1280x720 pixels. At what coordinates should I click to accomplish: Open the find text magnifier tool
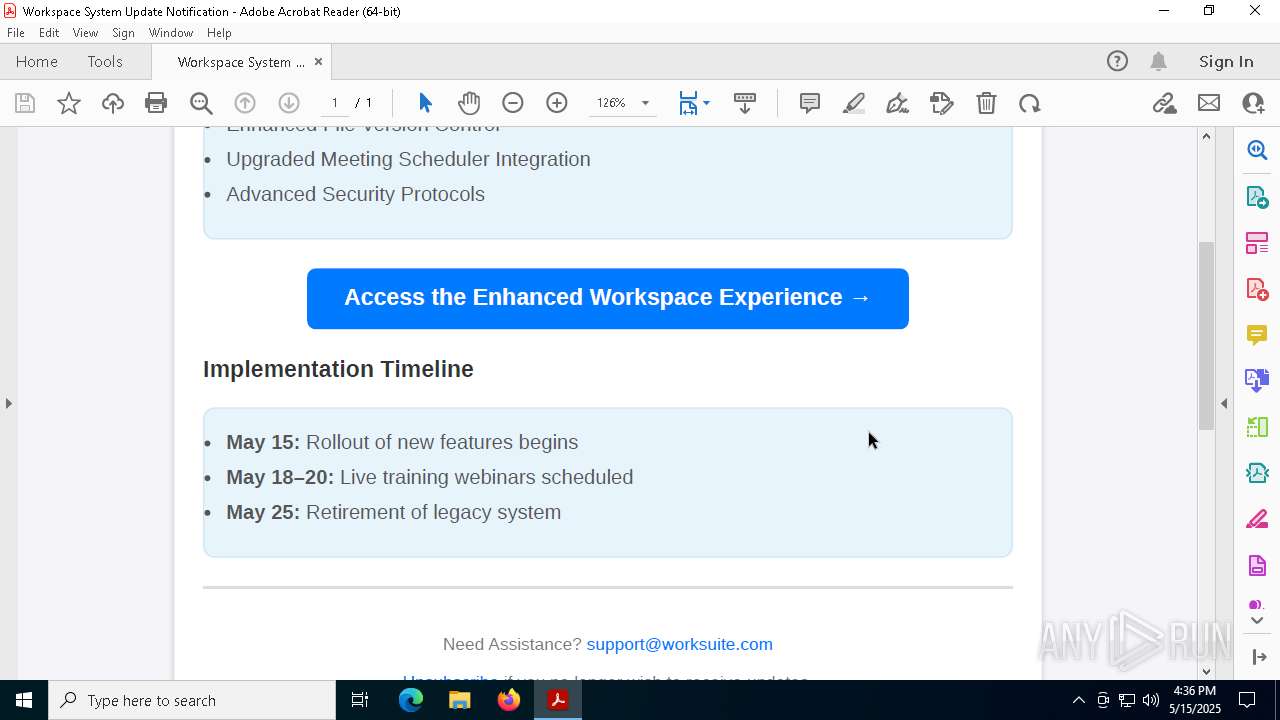[201, 103]
